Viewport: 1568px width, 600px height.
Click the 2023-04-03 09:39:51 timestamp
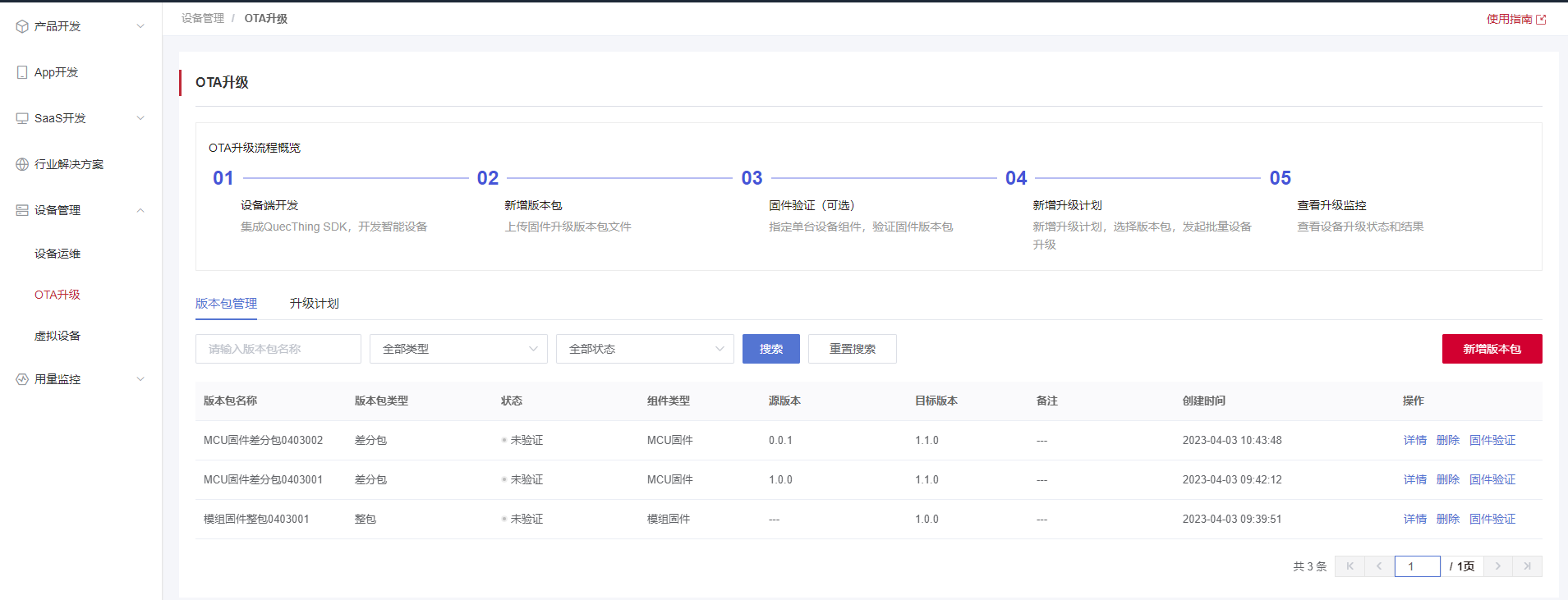tap(1232, 519)
